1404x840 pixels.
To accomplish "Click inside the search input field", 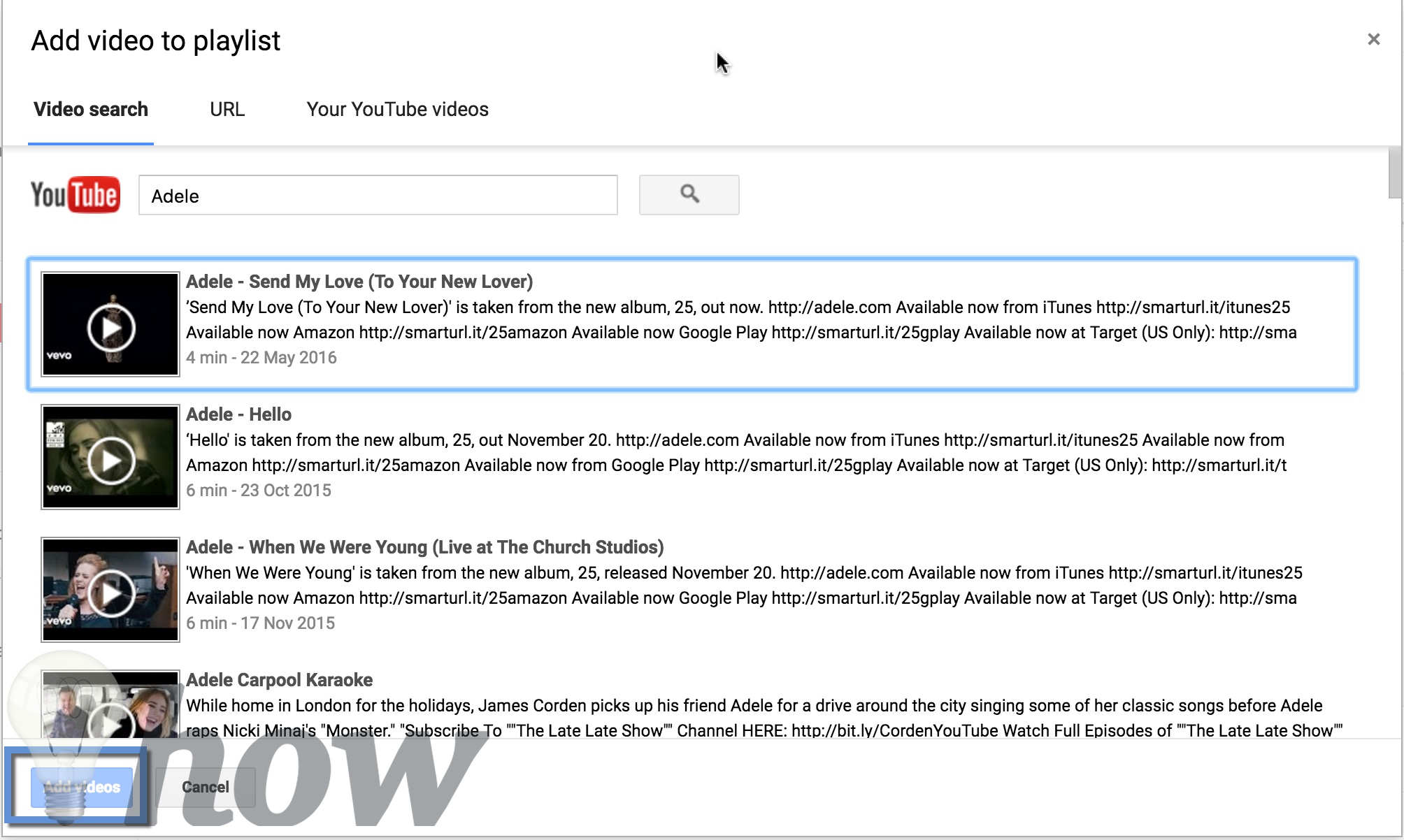I will point(378,194).
